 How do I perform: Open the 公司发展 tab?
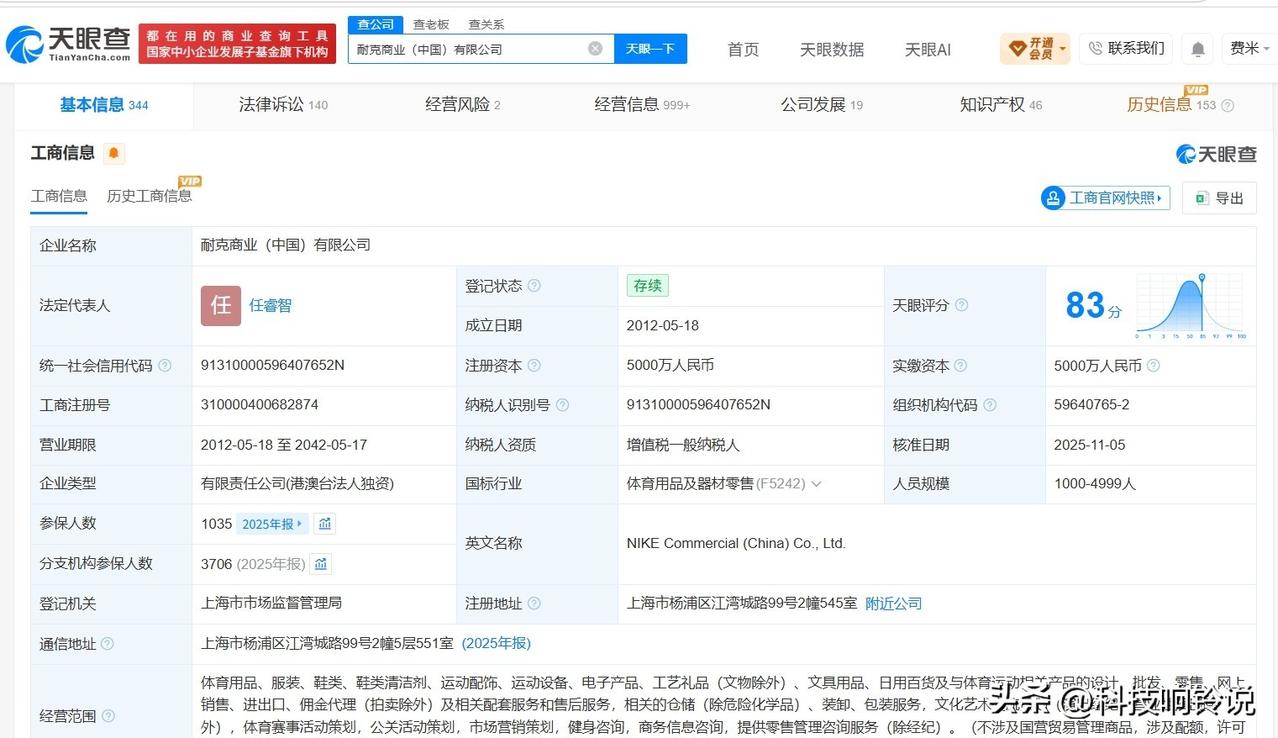822,105
